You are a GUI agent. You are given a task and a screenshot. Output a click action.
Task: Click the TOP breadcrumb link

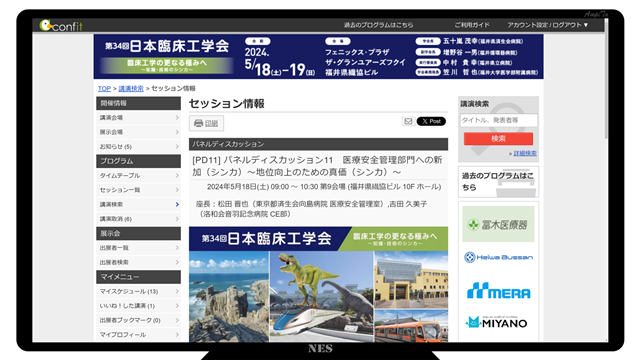104,89
